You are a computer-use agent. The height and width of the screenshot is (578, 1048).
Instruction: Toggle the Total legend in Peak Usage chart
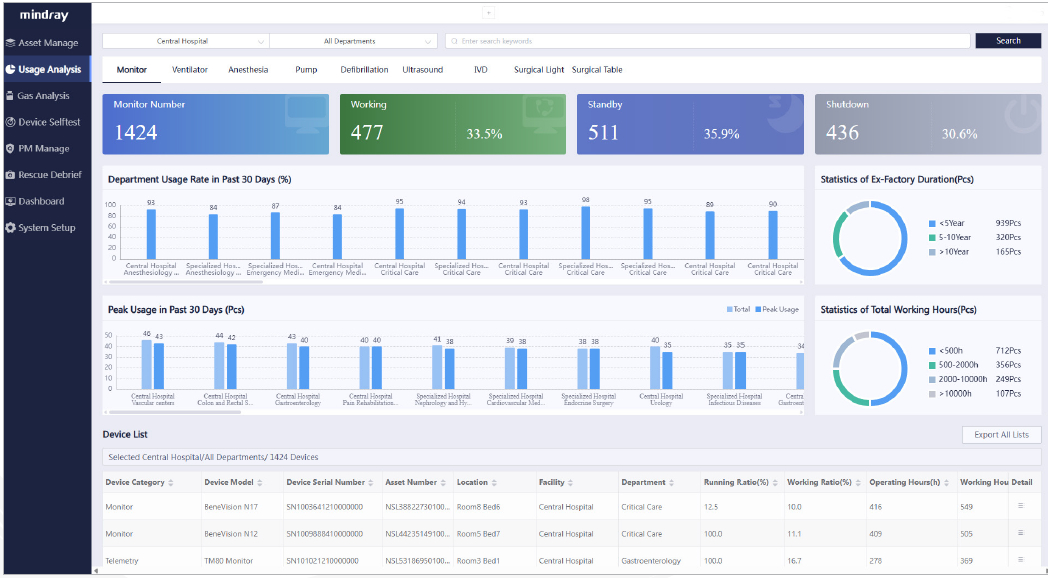point(739,309)
